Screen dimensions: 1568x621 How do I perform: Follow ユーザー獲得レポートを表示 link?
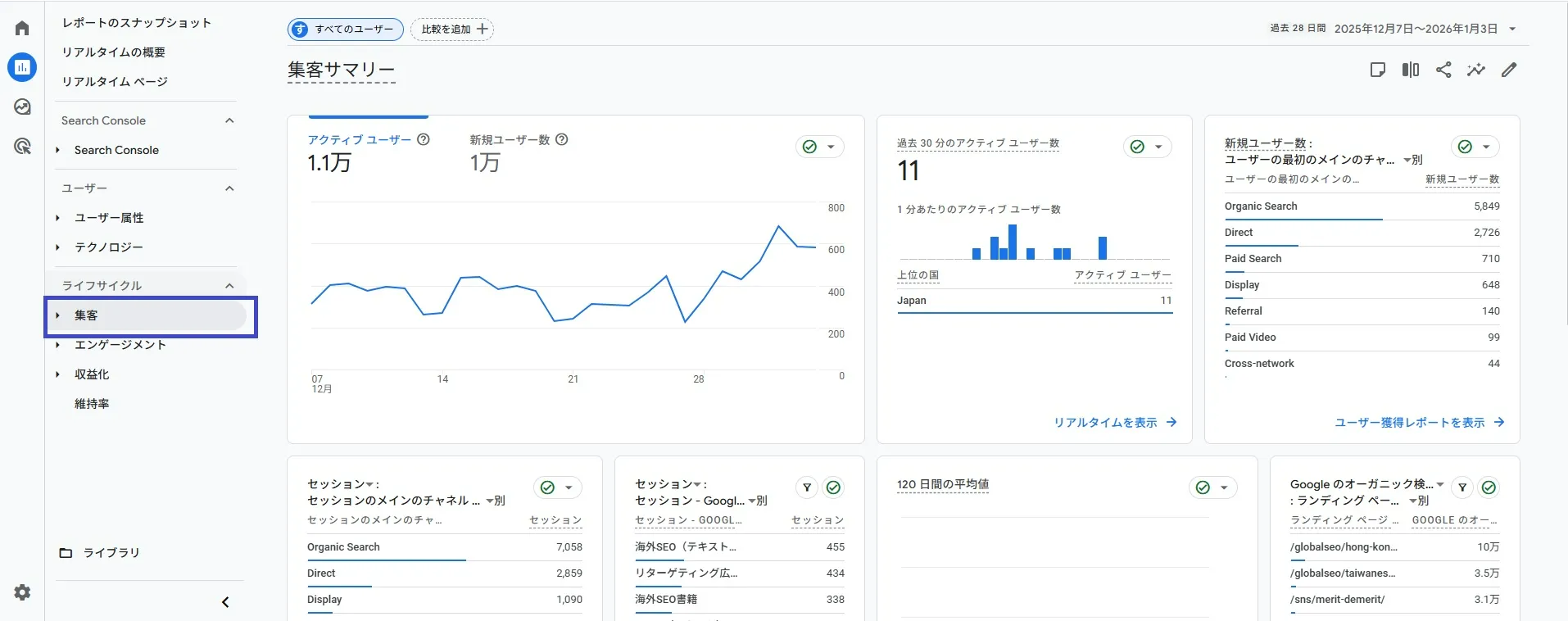click(x=1419, y=423)
